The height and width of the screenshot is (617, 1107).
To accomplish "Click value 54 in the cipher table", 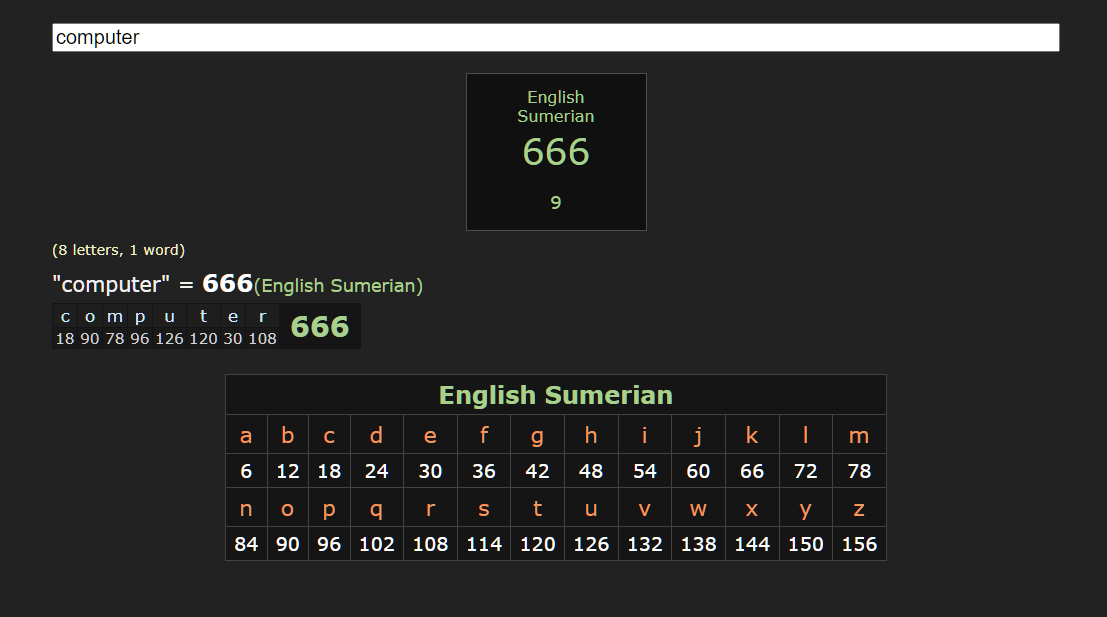I will point(645,471).
